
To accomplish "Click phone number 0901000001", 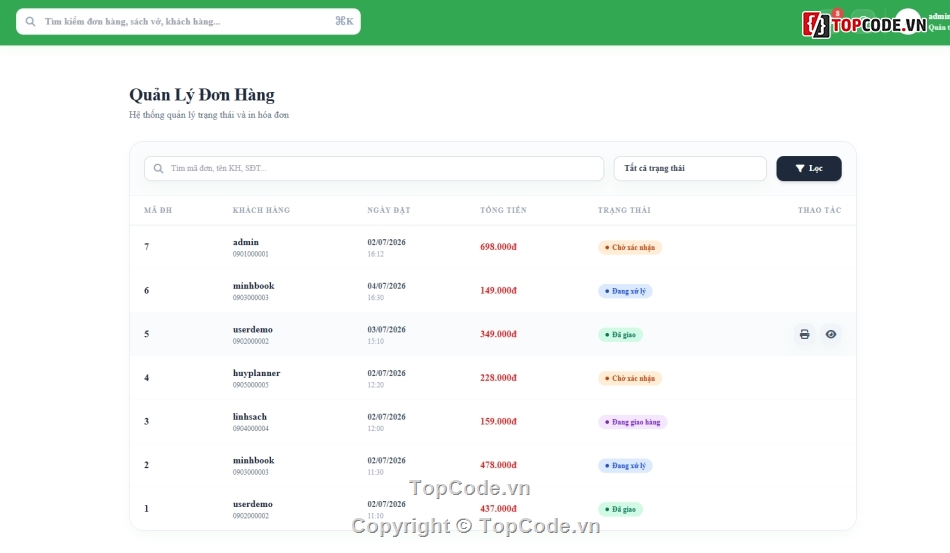I will (x=251, y=254).
